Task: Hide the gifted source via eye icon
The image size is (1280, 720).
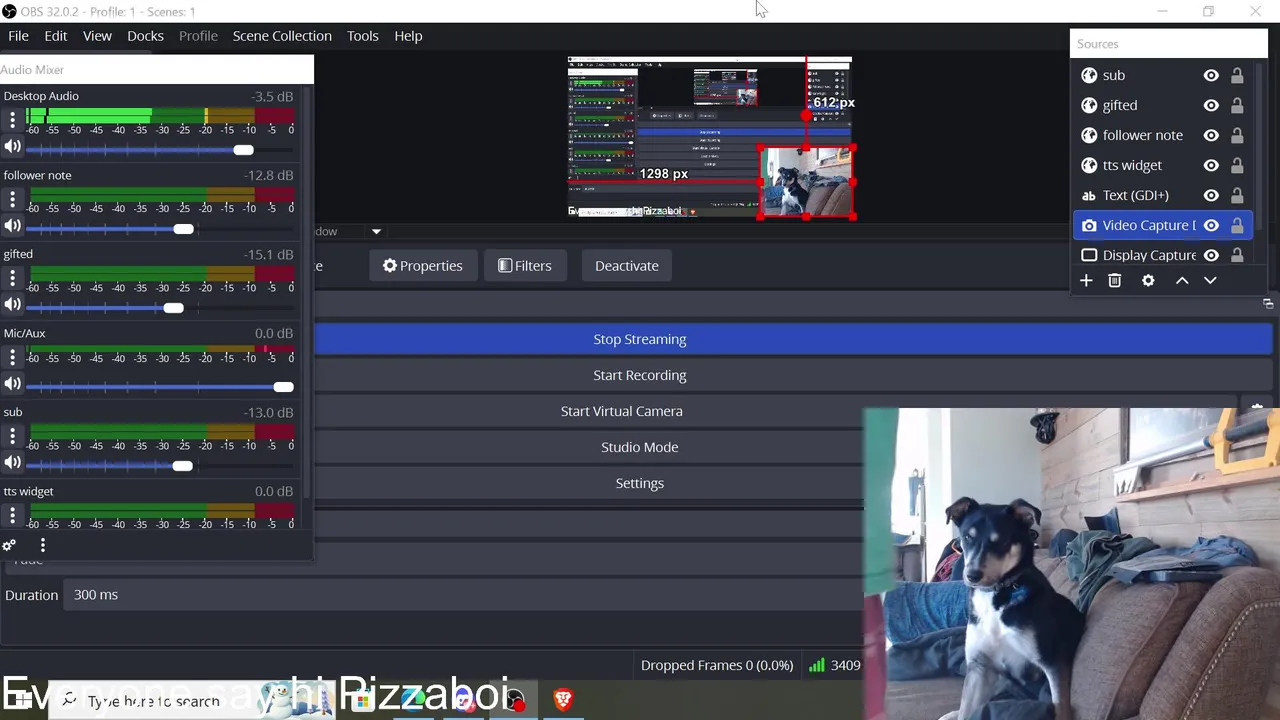Action: [x=1211, y=105]
